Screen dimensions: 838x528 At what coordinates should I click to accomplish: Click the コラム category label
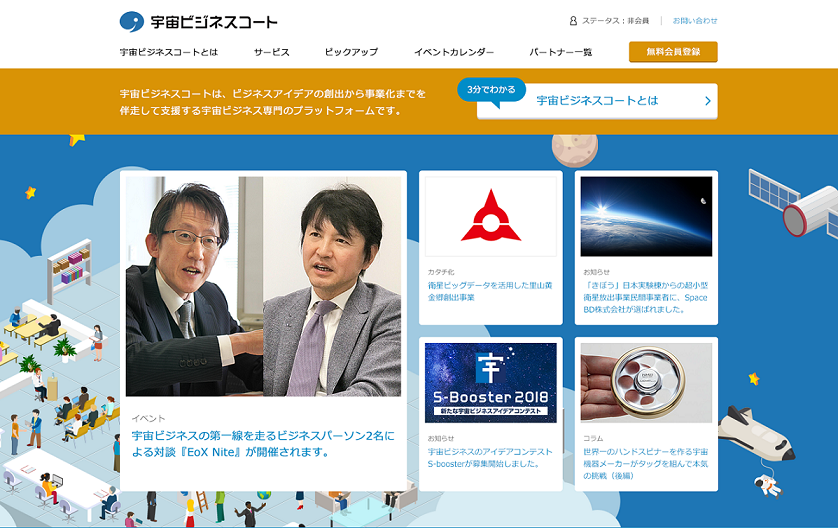click(x=593, y=438)
